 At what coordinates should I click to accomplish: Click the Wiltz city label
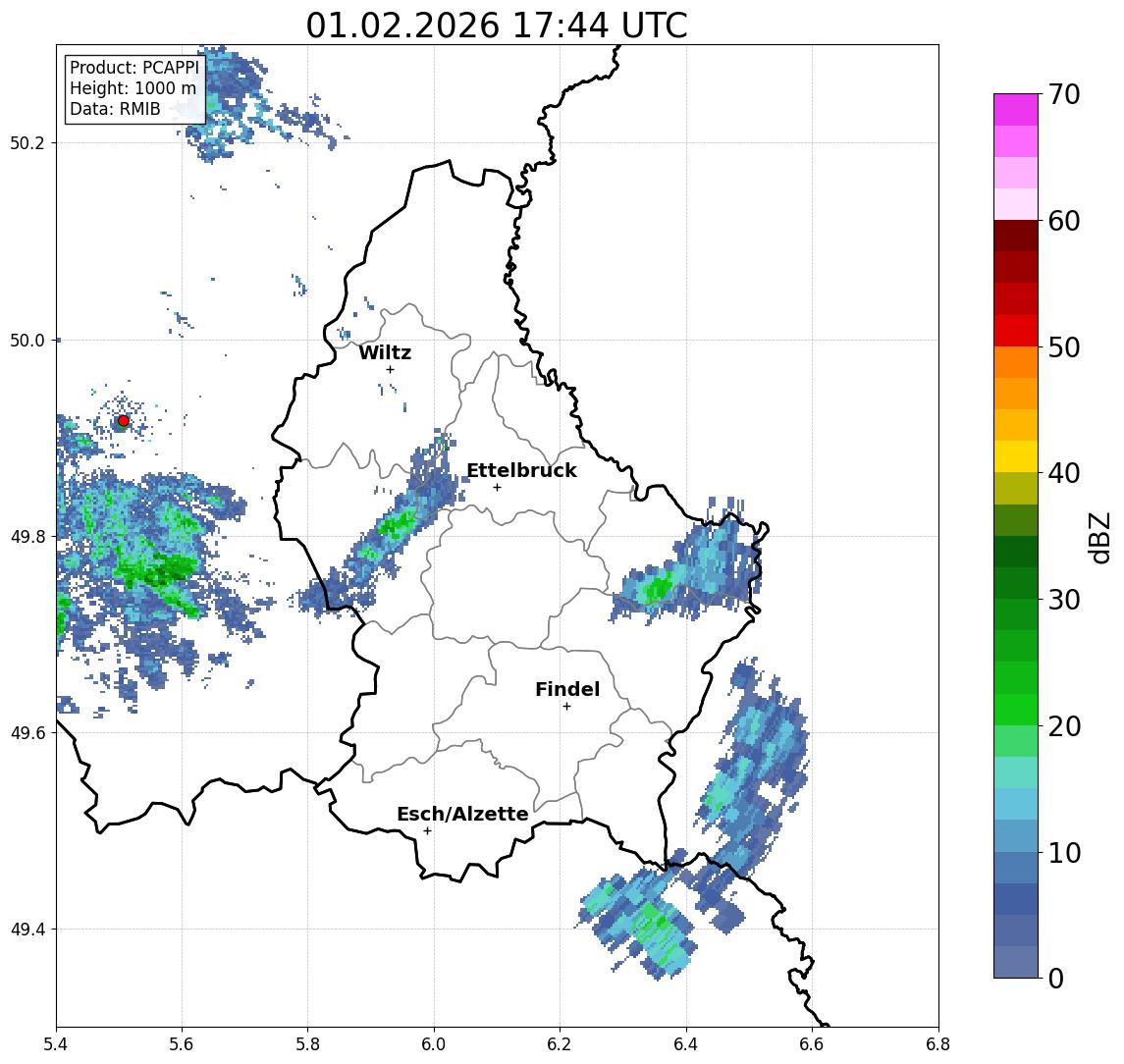pyautogui.click(x=385, y=352)
